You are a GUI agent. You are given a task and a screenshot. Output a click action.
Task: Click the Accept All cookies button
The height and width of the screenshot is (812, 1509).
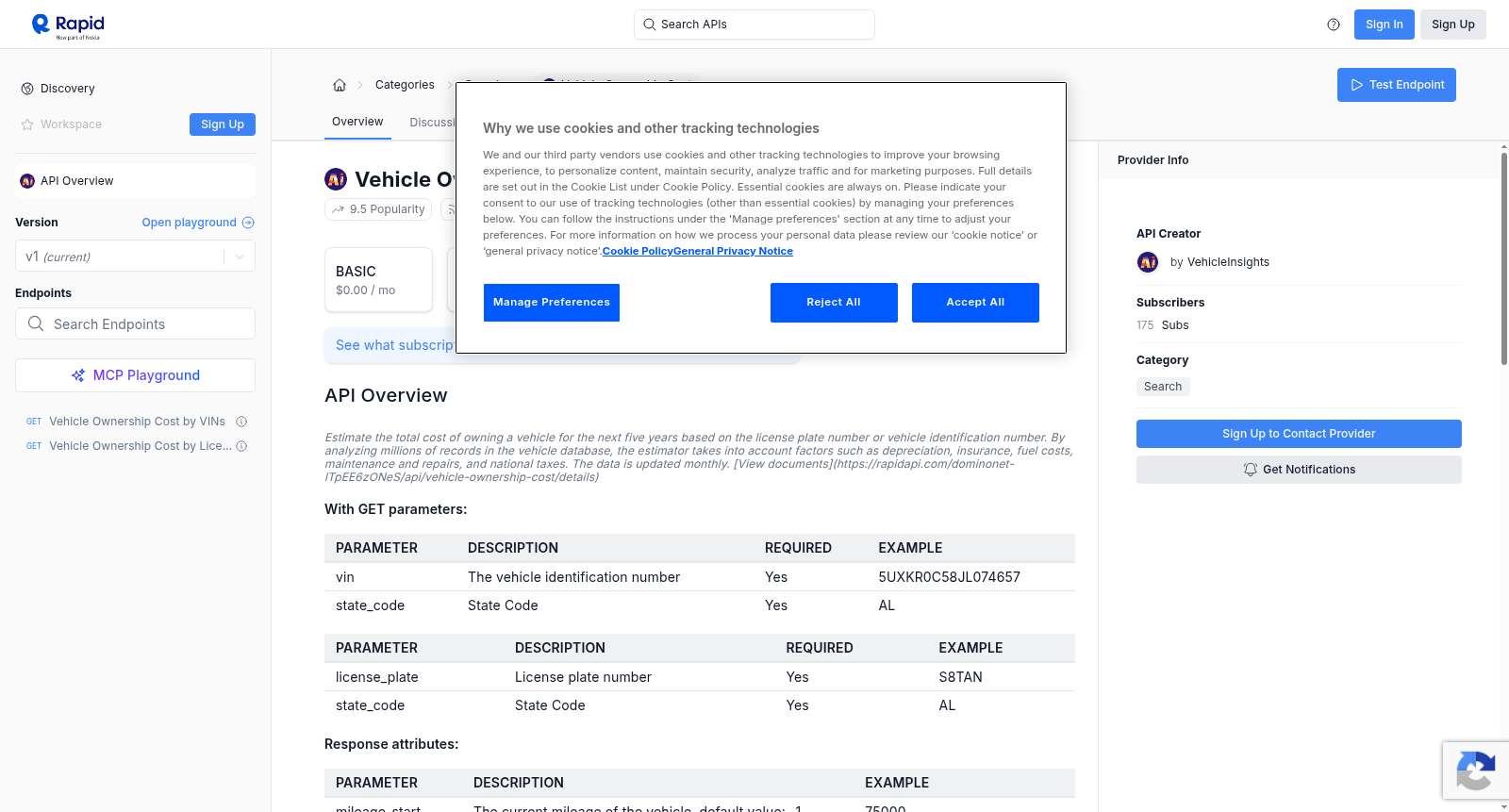point(975,303)
